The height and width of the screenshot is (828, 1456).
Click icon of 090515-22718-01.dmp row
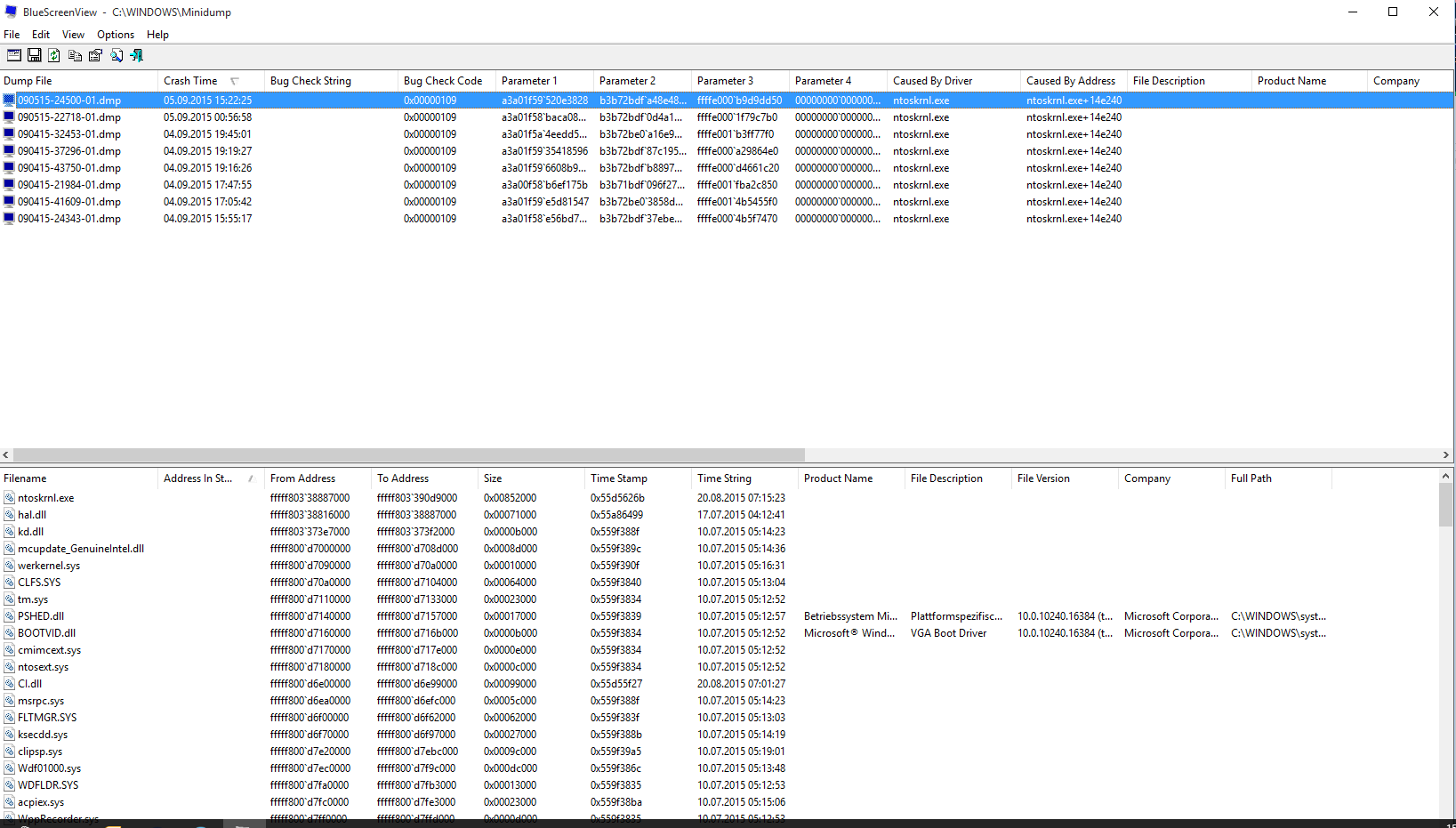coord(9,117)
